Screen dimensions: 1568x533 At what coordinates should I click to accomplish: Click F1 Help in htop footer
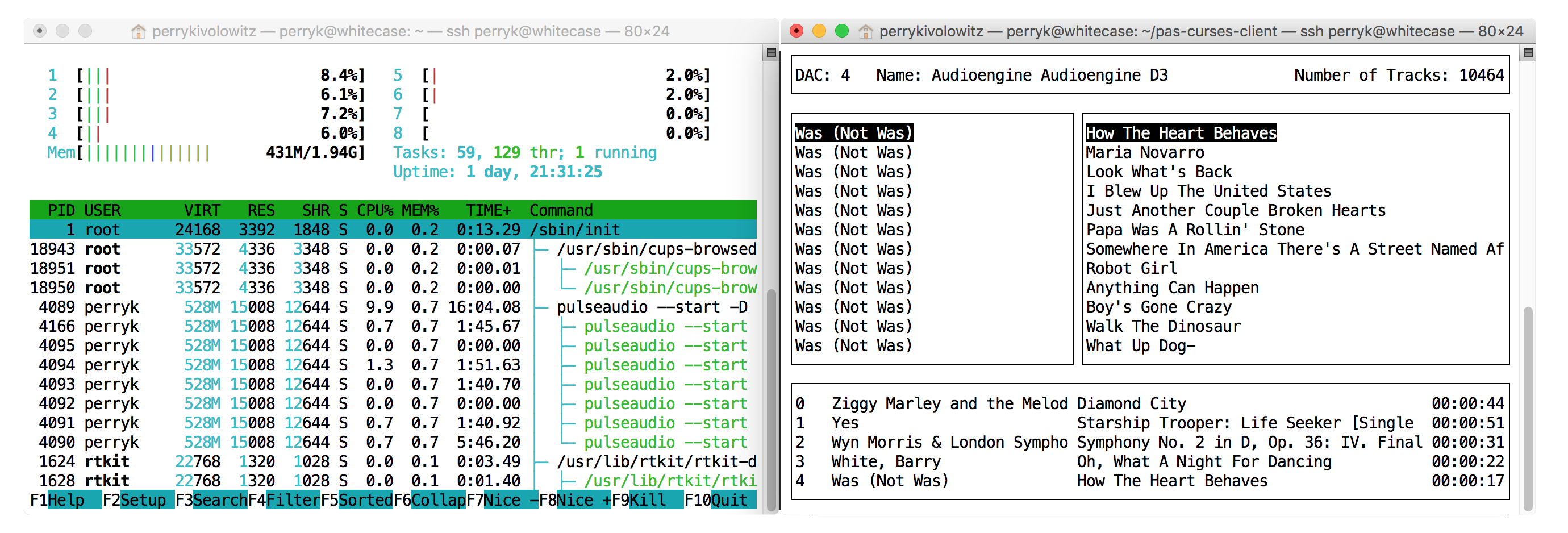pyautogui.click(x=66, y=500)
